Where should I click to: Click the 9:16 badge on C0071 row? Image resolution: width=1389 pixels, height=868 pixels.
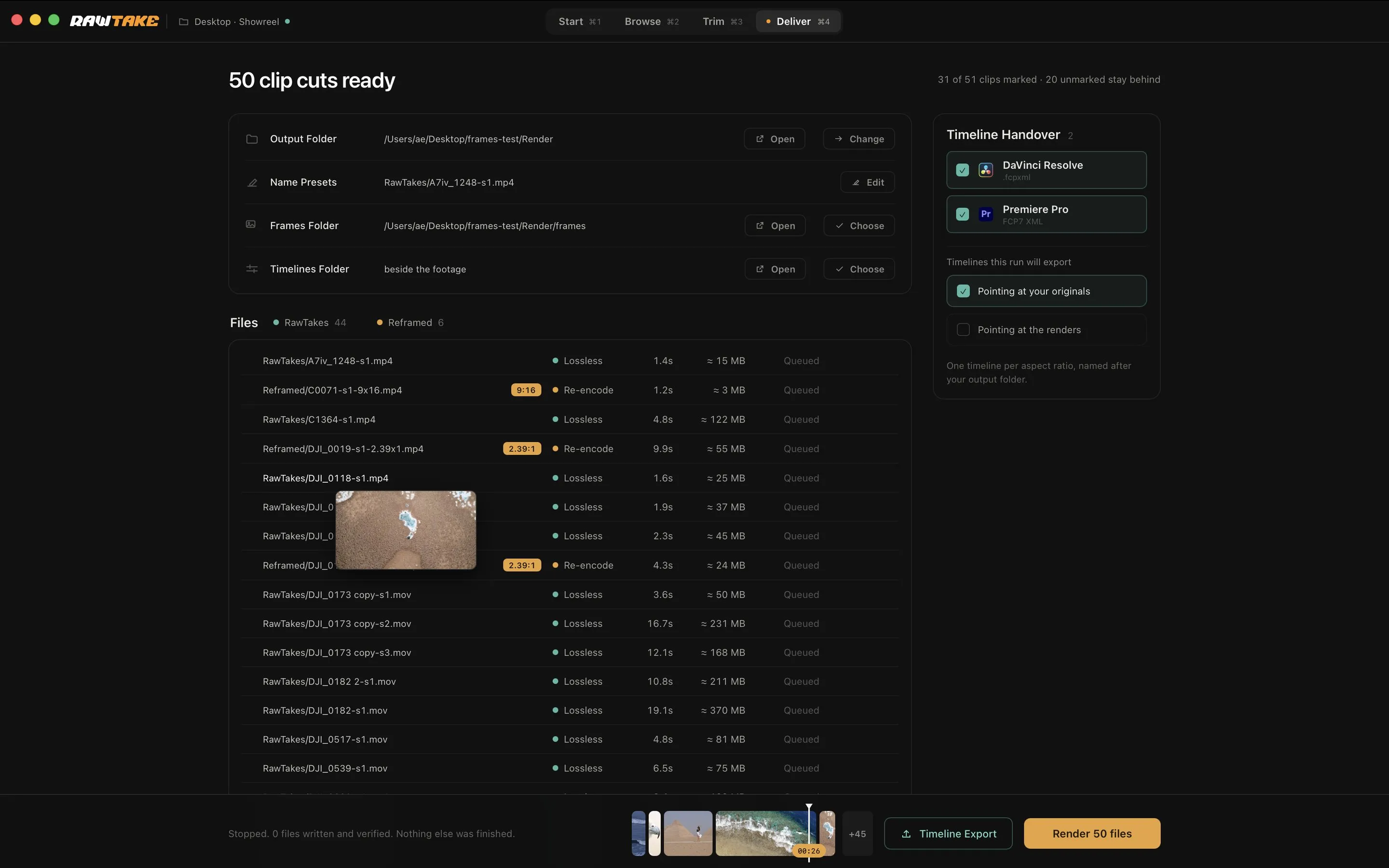[526, 391]
